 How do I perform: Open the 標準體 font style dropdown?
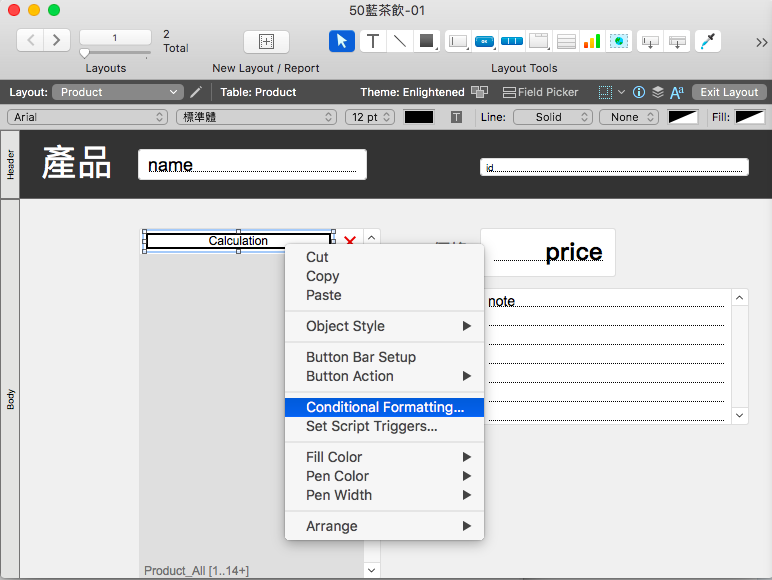point(257,117)
